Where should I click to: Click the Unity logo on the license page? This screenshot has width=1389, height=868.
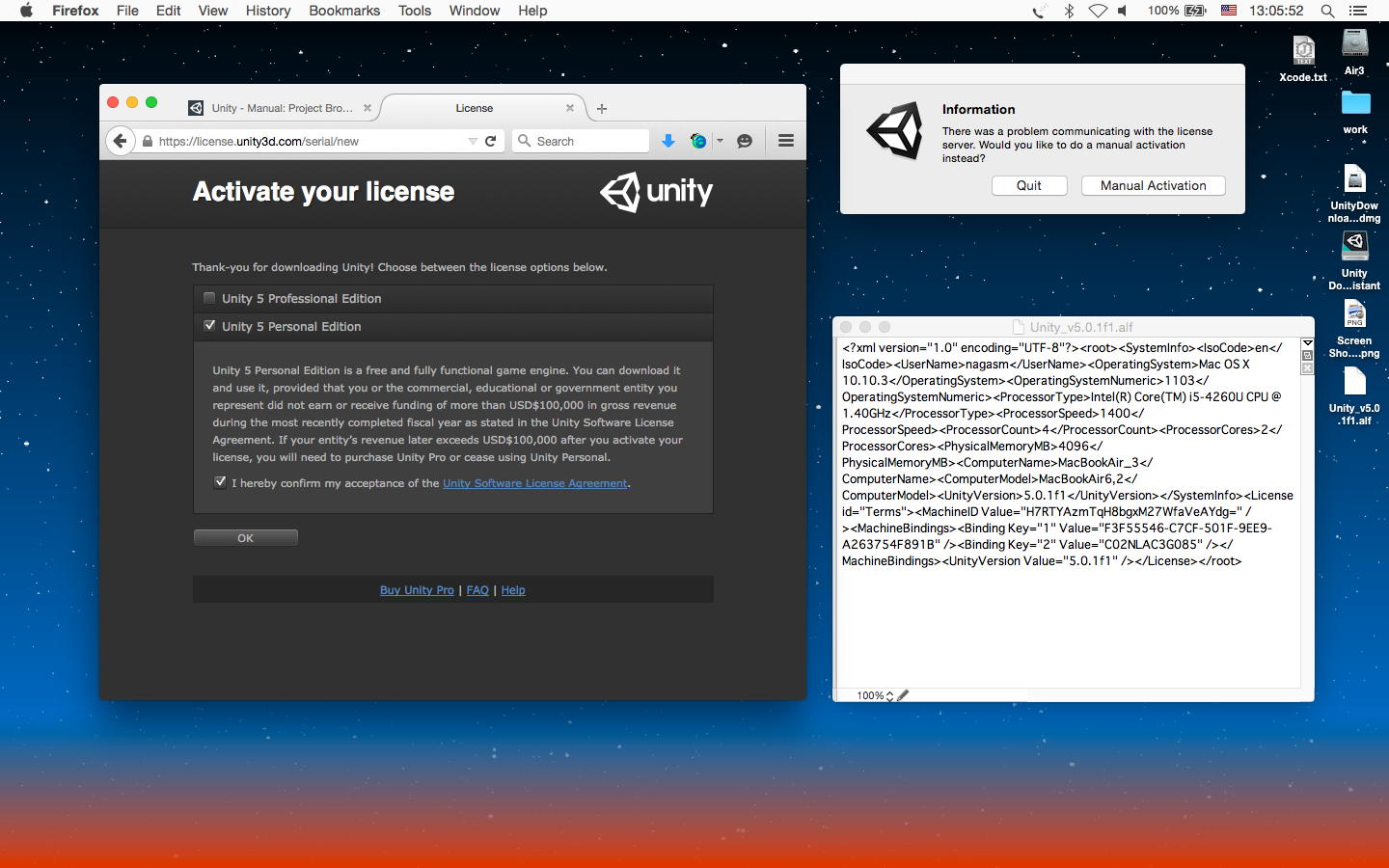tap(656, 192)
